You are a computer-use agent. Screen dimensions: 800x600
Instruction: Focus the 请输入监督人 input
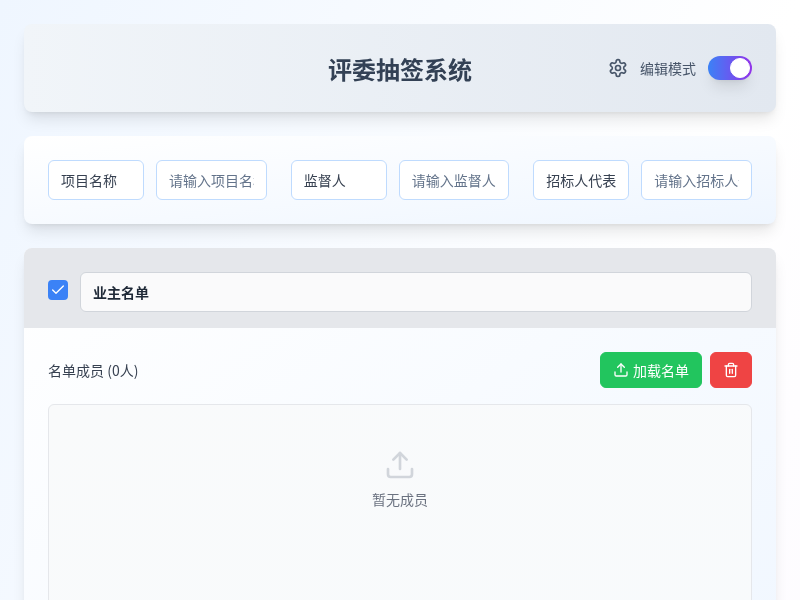(x=454, y=180)
